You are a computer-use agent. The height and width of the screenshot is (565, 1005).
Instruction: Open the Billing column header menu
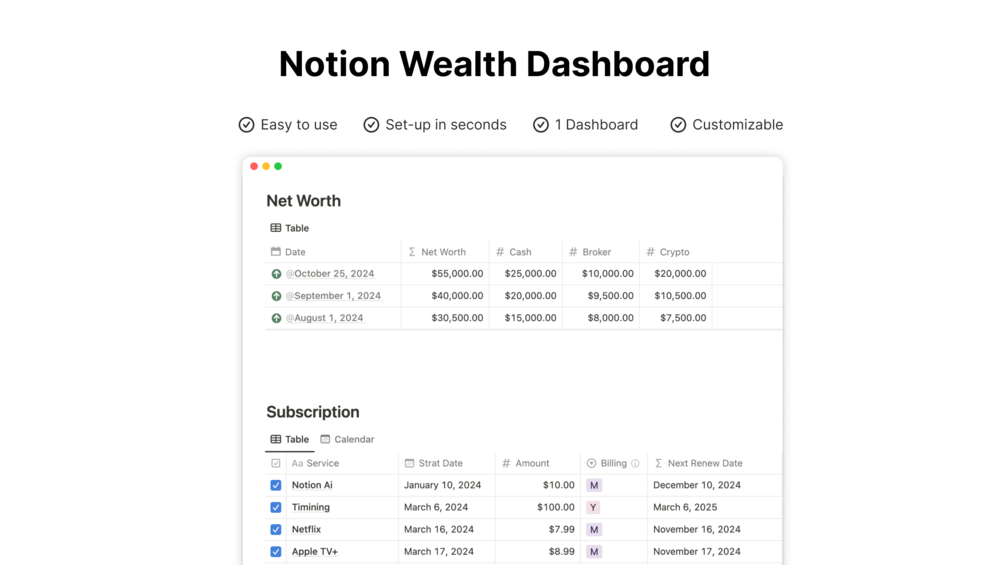(613, 464)
